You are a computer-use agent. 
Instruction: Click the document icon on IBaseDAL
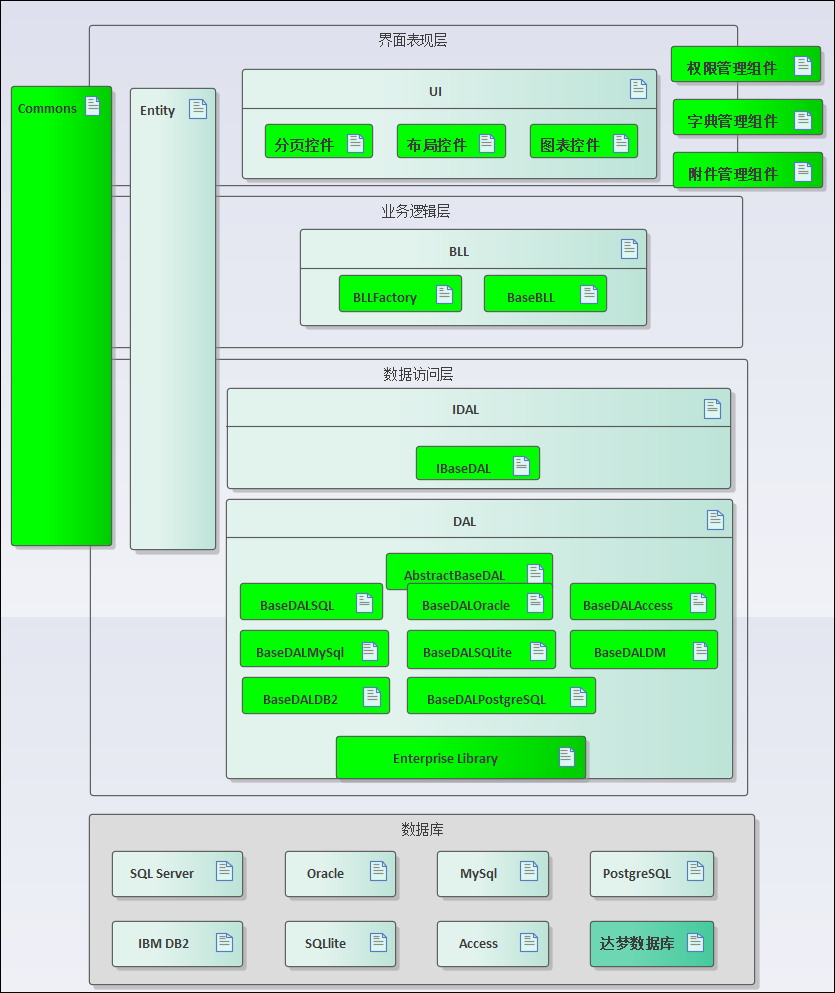[x=522, y=466]
